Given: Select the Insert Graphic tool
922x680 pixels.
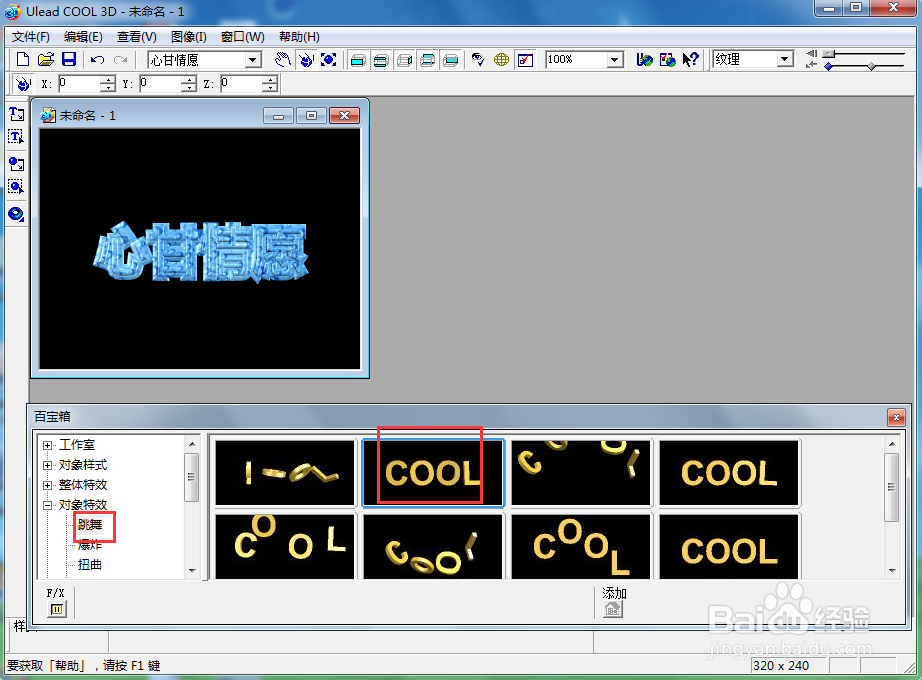Looking at the screenshot, I should click(x=16, y=164).
